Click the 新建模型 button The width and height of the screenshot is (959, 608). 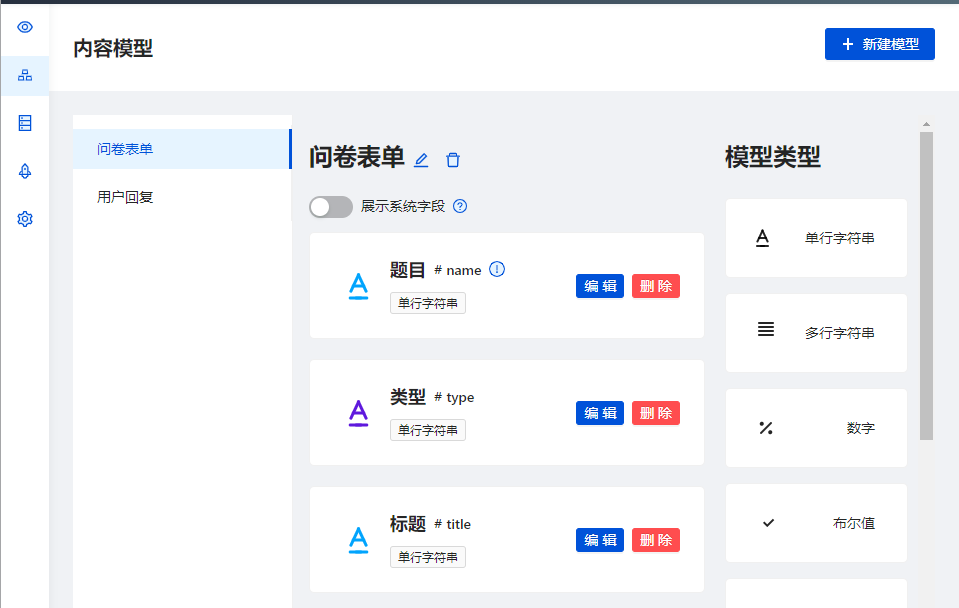click(x=879, y=44)
